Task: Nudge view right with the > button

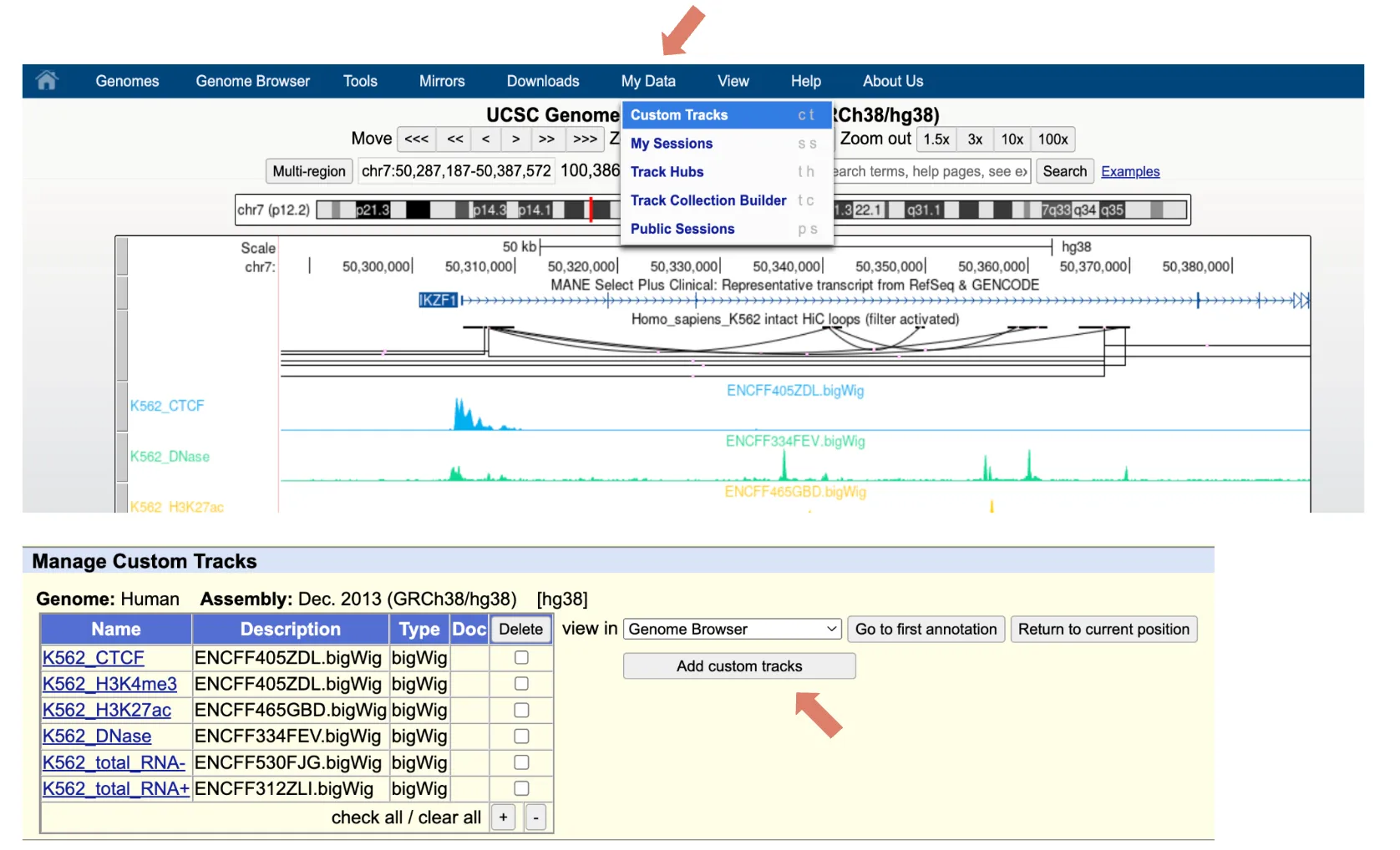Action: tap(515, 139)
